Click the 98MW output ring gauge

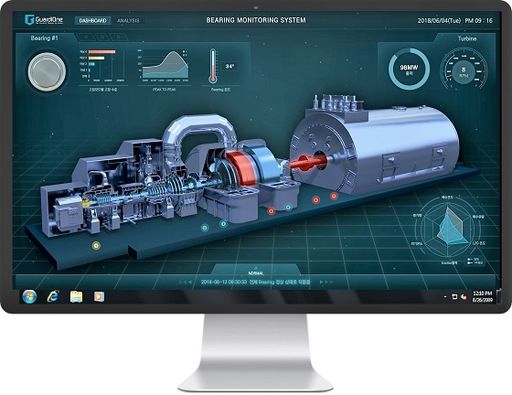409,69
